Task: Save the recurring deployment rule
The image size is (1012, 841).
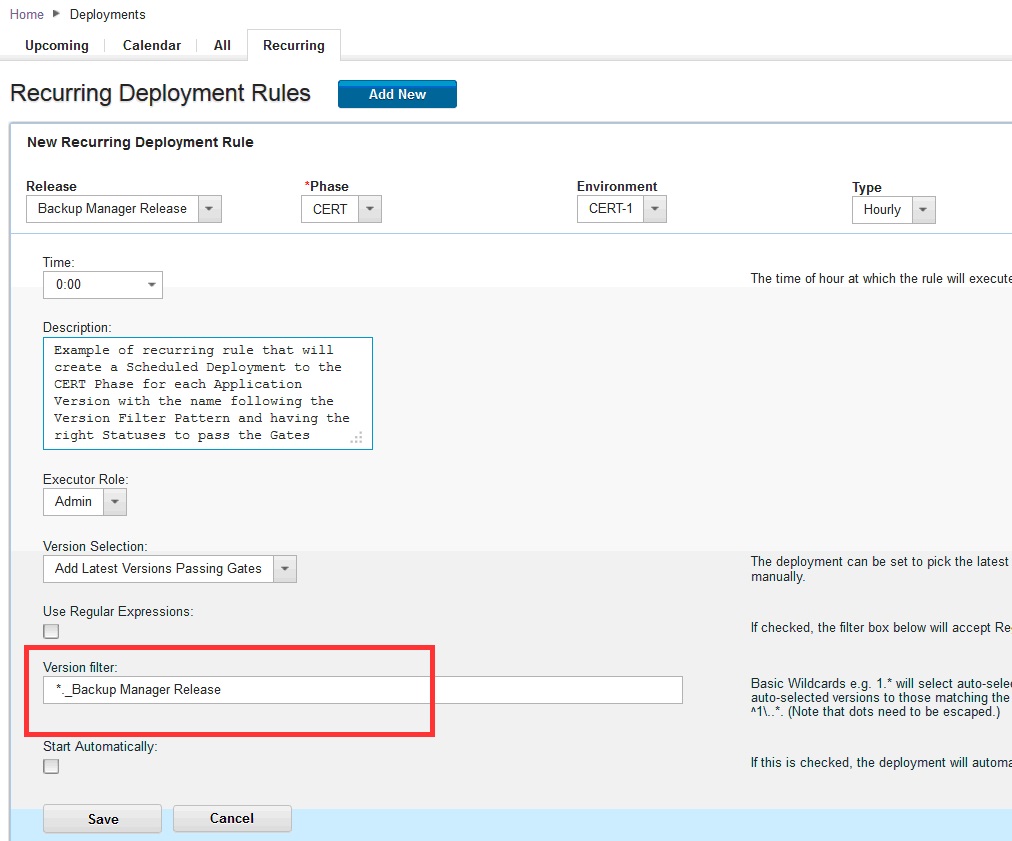Action: pos(102,819)
